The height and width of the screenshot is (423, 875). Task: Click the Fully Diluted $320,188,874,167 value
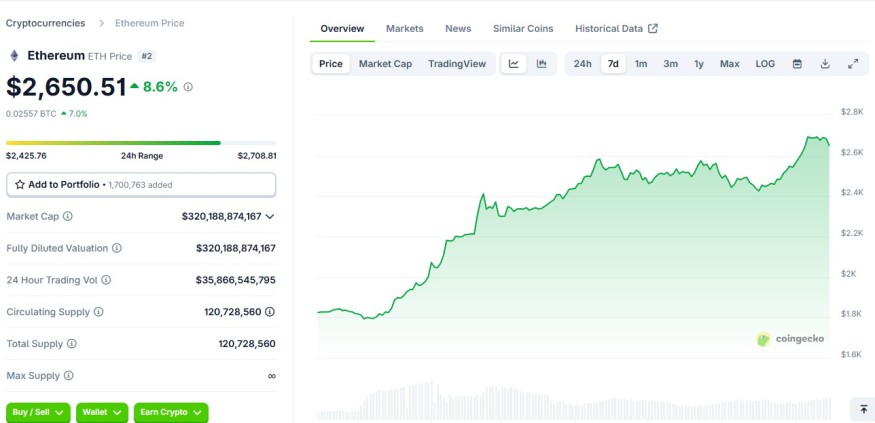pyautogui.click(x=235, y=248)
